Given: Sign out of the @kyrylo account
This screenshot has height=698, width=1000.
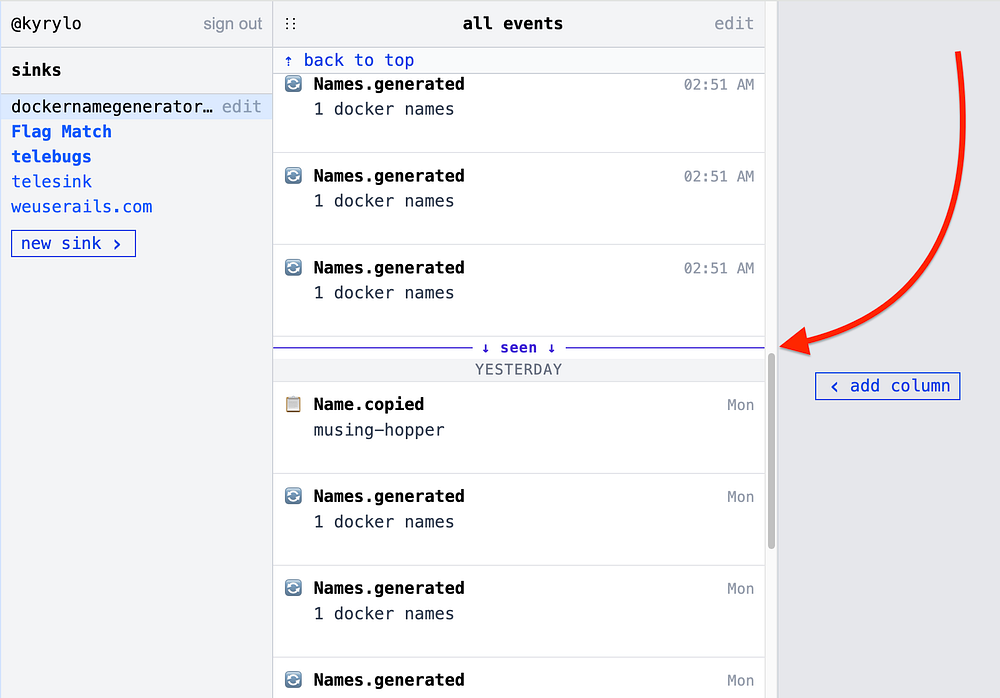Looking at the screenshot, I should tap(232, 24).
